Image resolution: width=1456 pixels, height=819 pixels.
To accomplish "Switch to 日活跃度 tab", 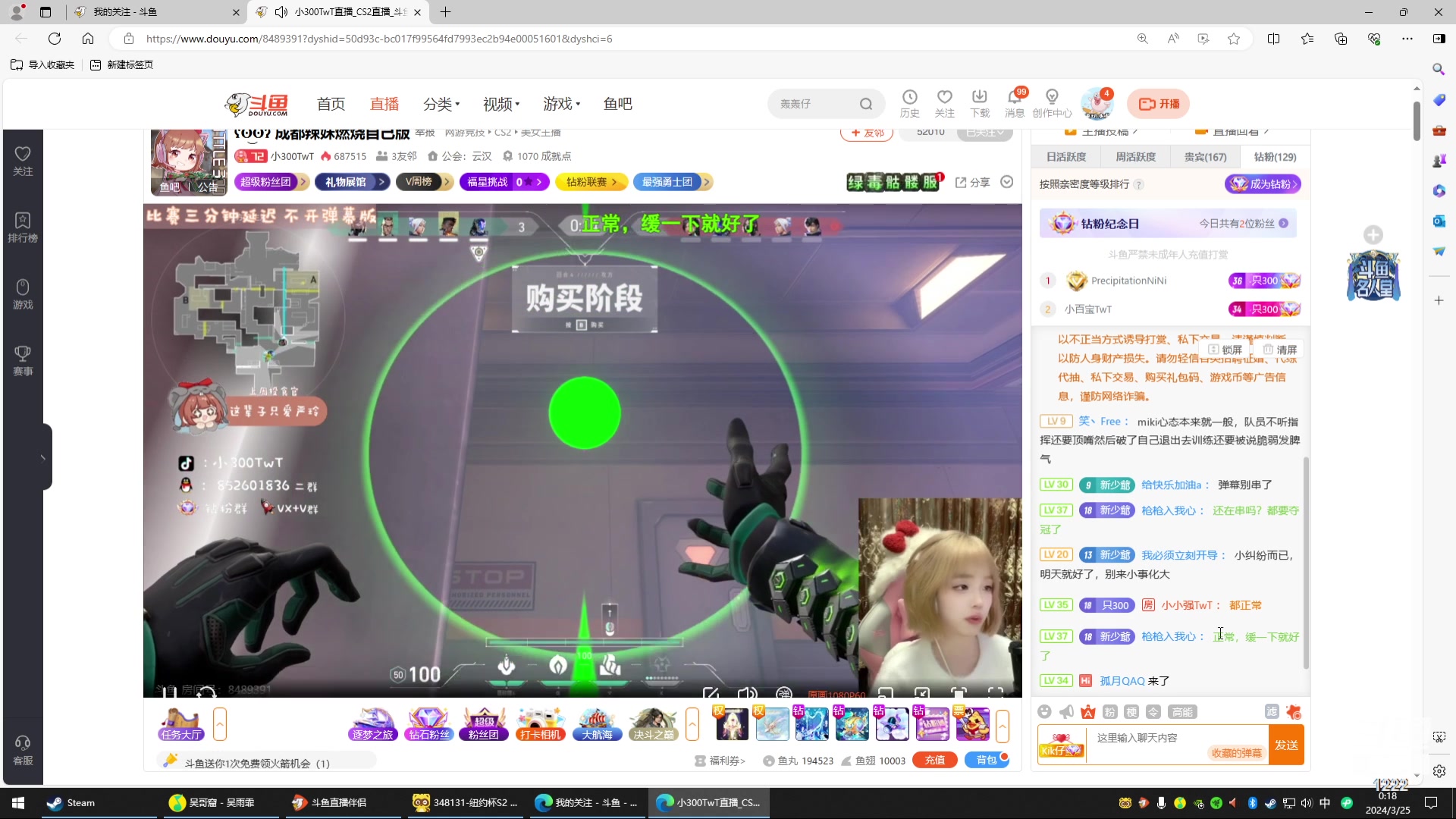I will click(1066, 157).
